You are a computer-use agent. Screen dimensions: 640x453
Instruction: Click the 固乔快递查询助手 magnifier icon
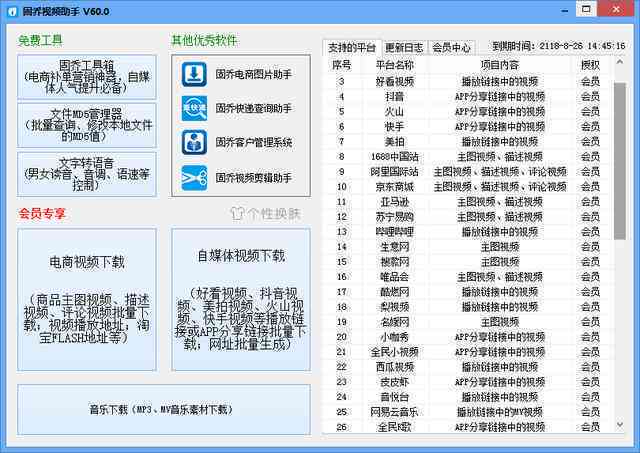[194, 109]
